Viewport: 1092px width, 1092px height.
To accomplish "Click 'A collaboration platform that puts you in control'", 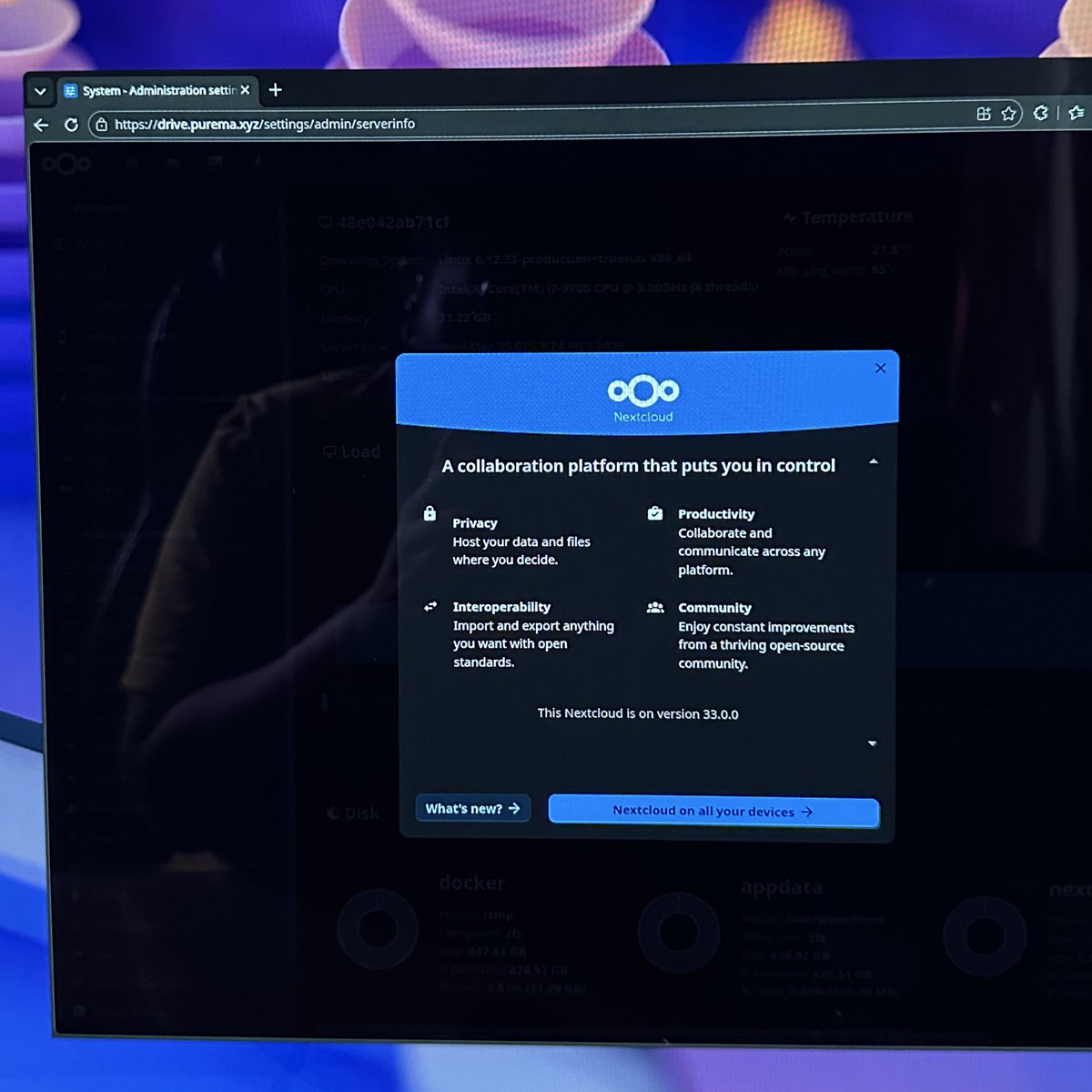I will [x=638, y=466].
